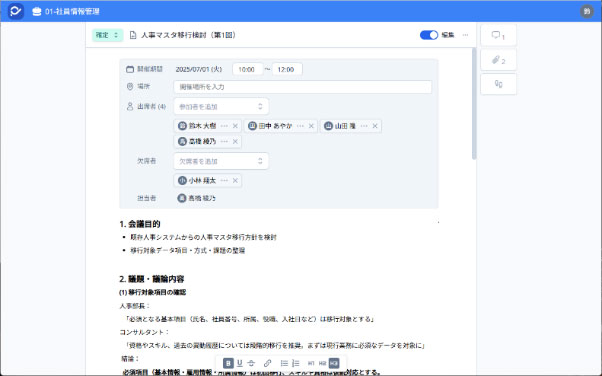Viewport: 602px width, 376px height.
Task: Click the calendar icon beside 開催期間
Action: pos(130,69)
